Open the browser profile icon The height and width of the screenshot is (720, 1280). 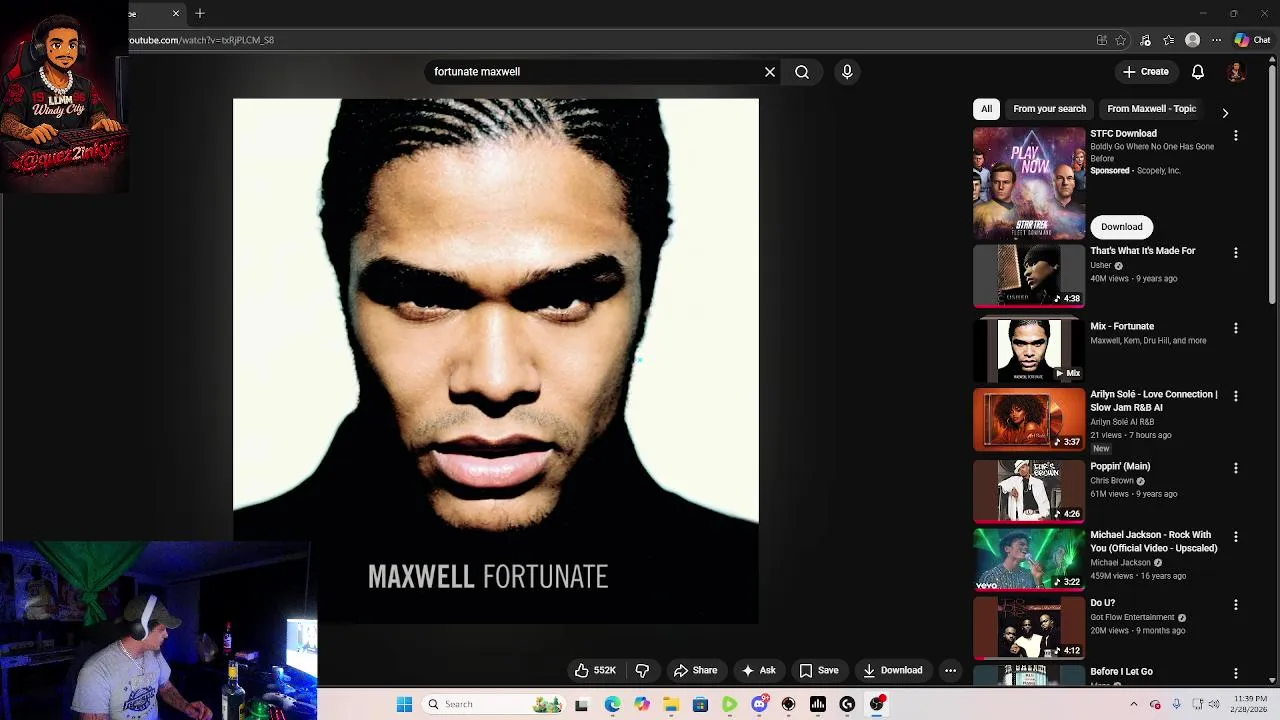(1192, 40)
